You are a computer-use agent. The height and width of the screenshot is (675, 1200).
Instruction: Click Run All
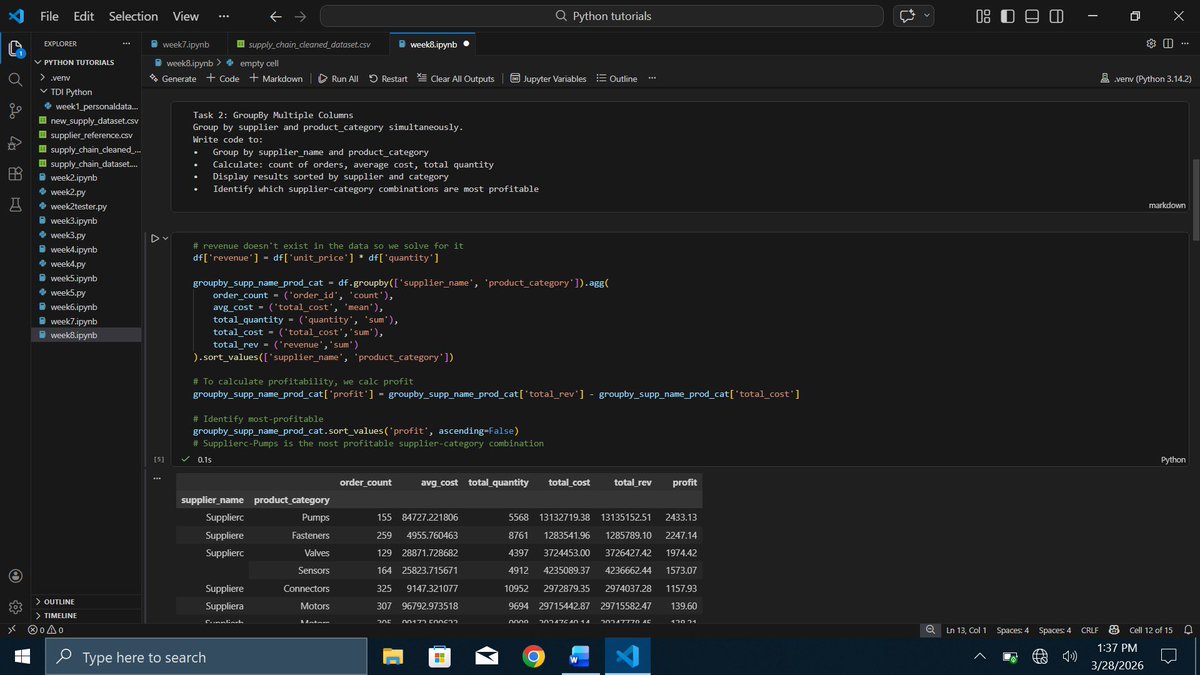(338, 78)
